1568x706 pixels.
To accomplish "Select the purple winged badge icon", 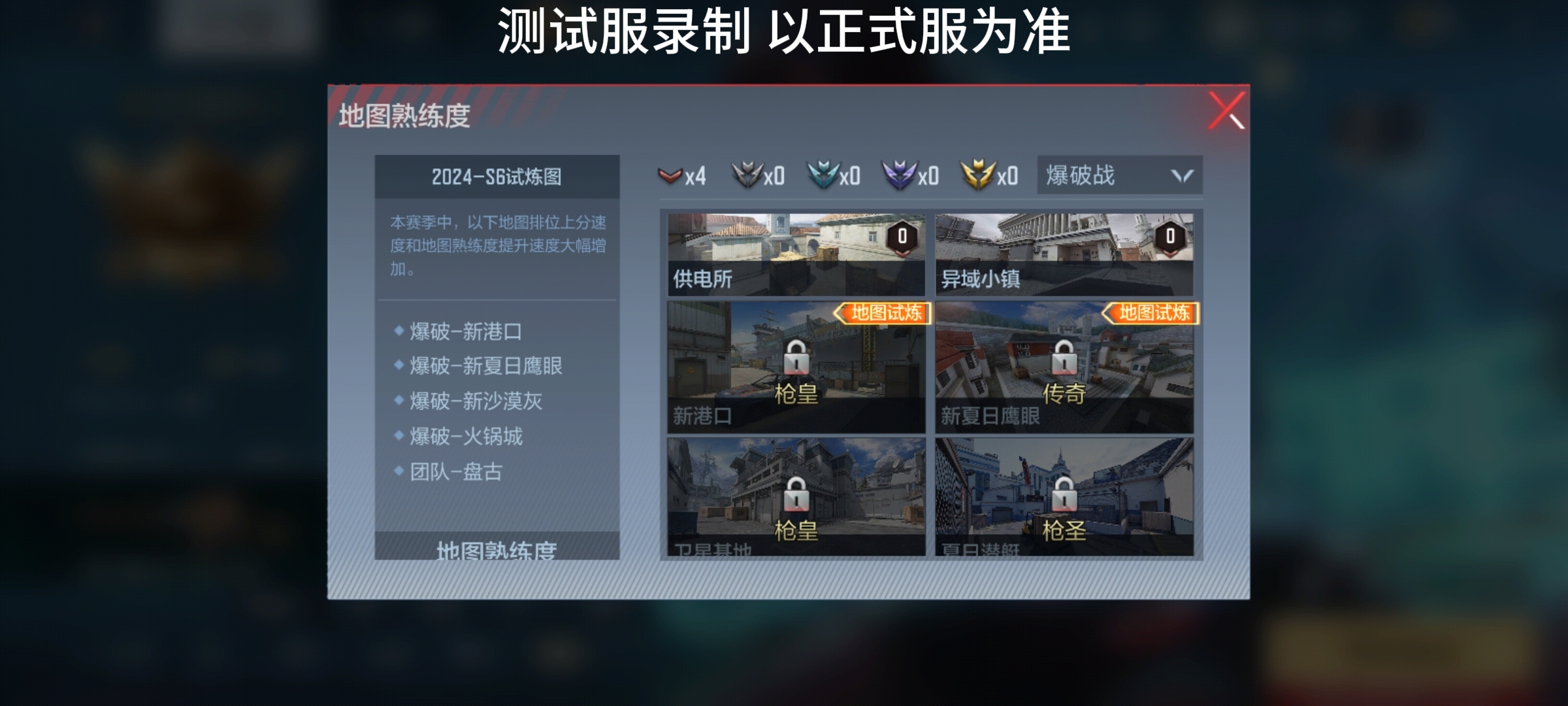I will tap(900, 175).
